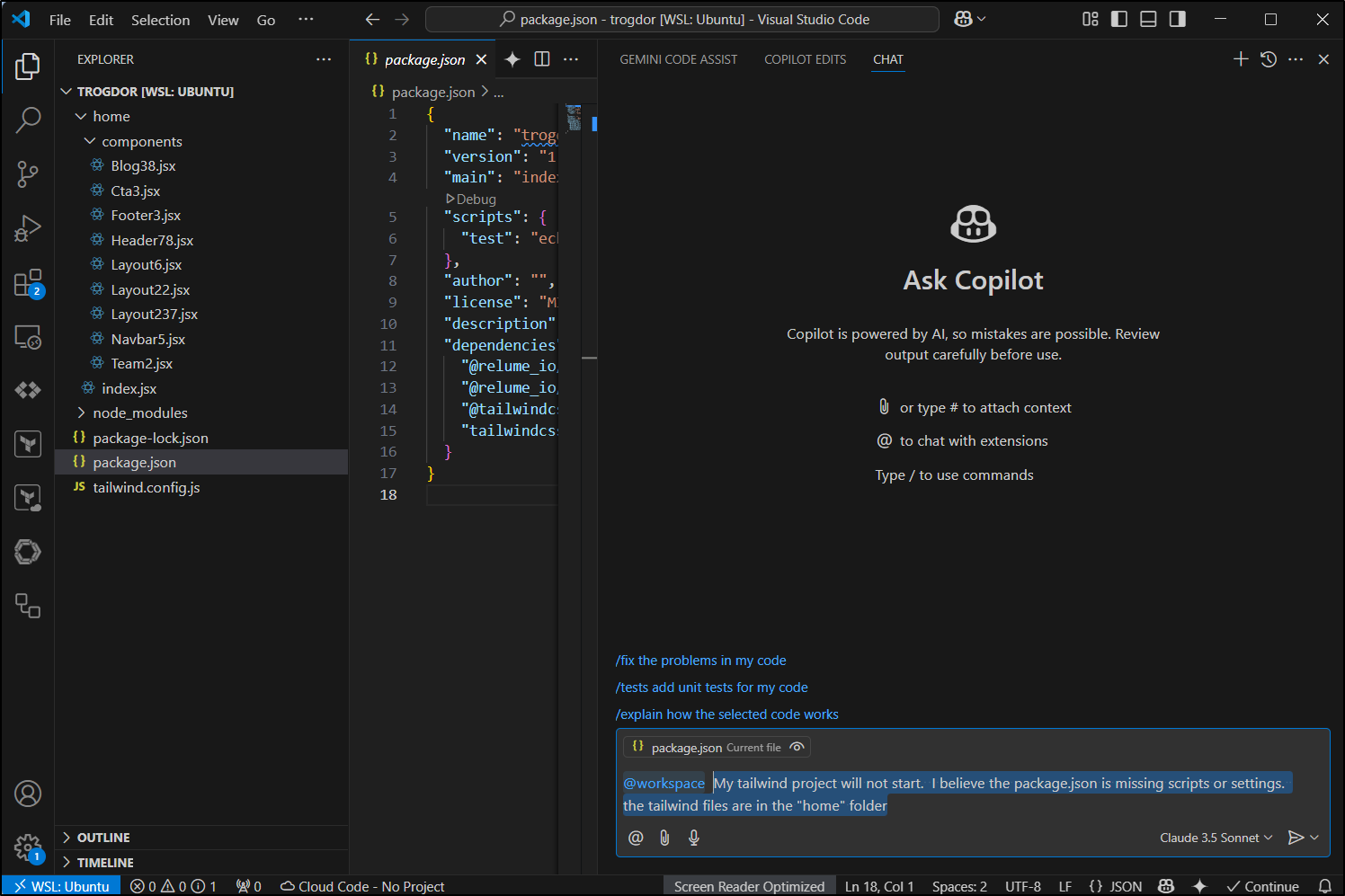
Task: Open Copilot title bar dropdown arrow
Action: tap(981, 19)
